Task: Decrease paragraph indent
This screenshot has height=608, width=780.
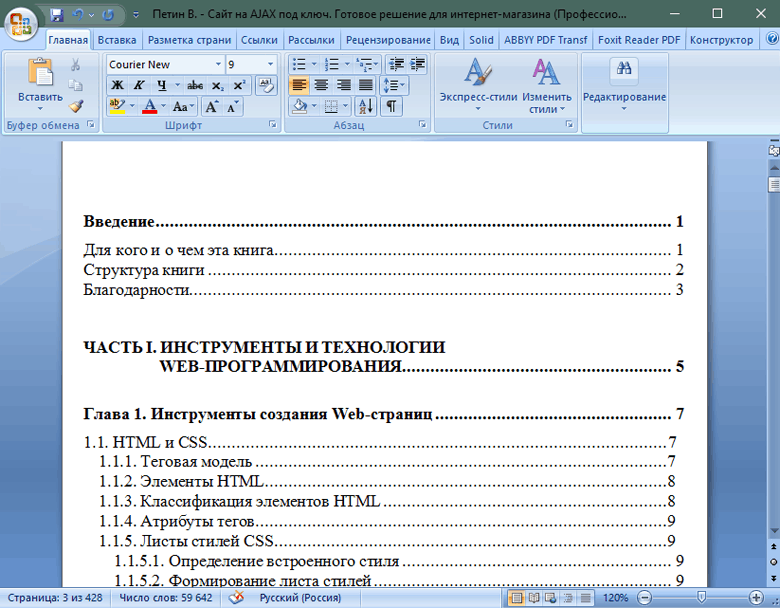Action: coord(396,64)
